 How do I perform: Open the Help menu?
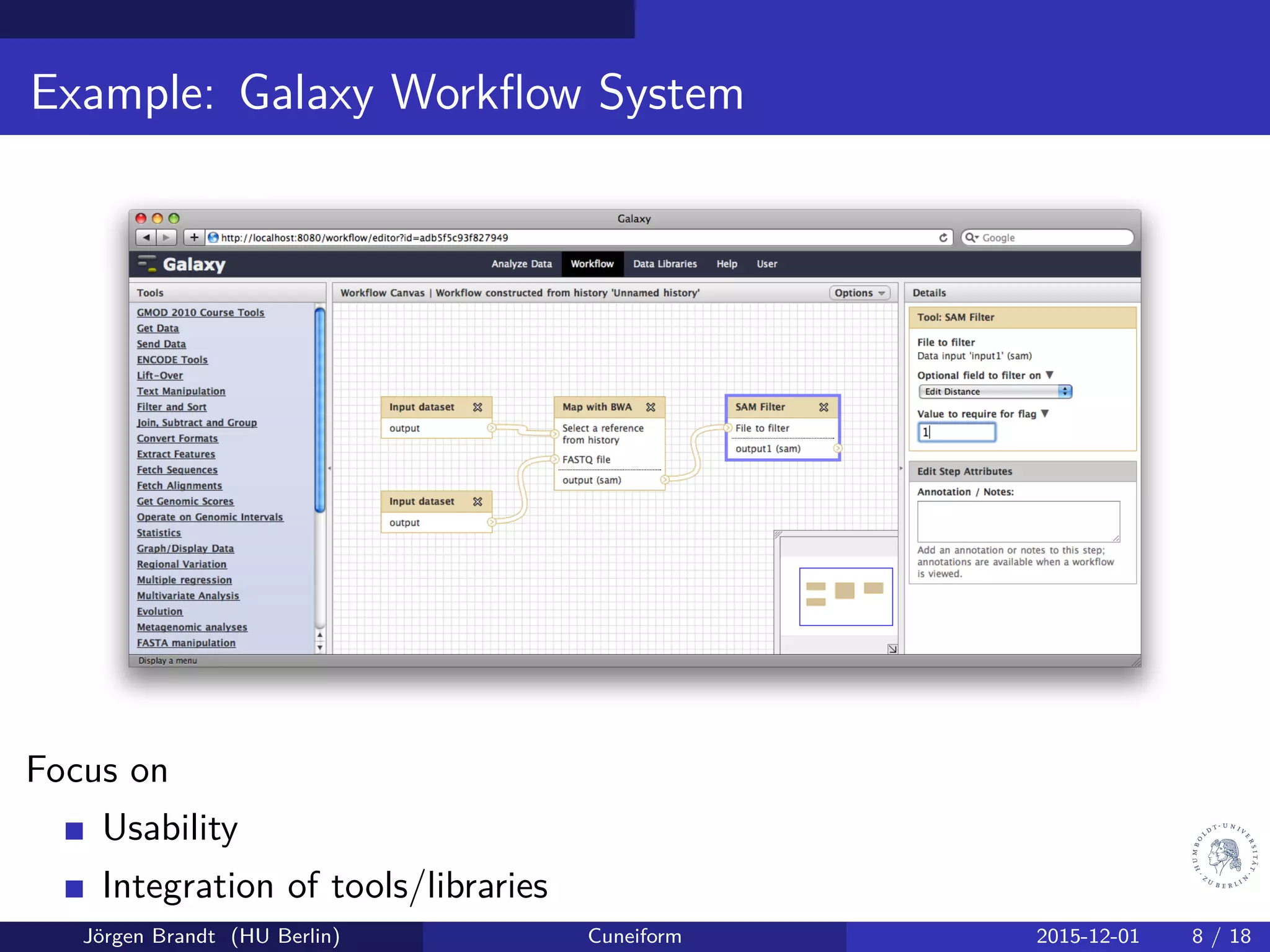coord(727,264)
